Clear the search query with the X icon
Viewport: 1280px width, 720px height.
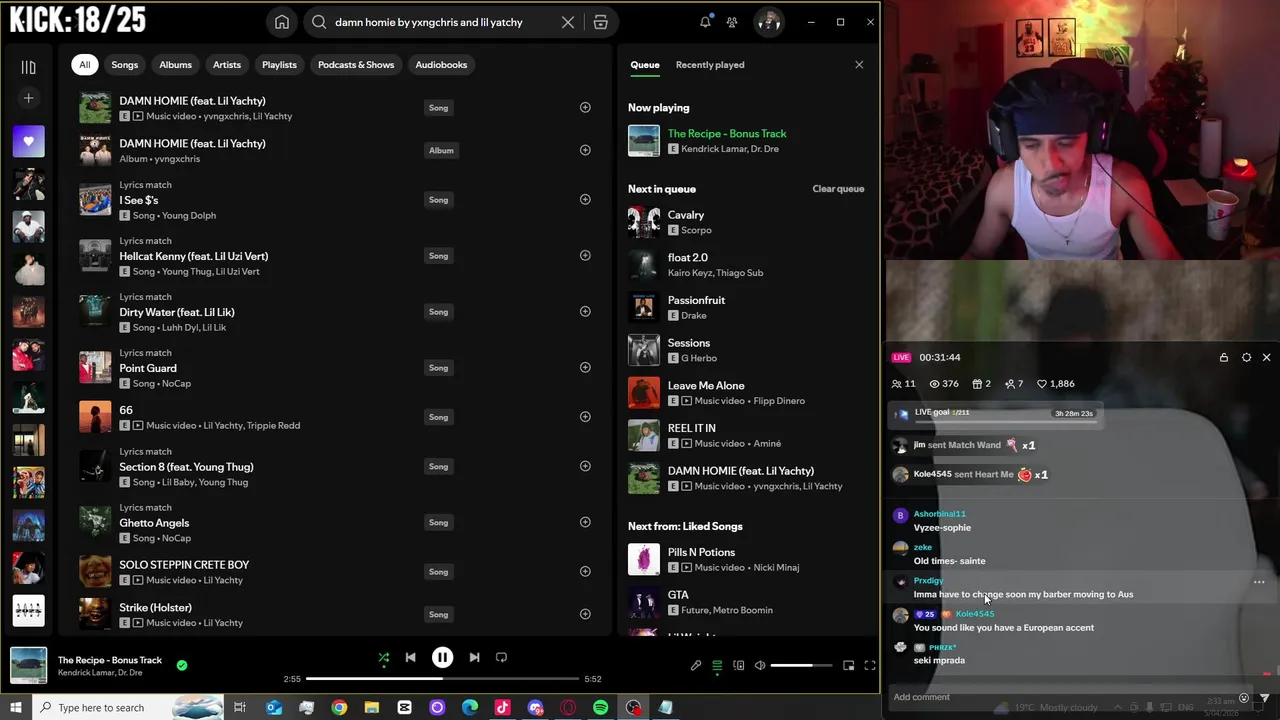click(568, 22)
